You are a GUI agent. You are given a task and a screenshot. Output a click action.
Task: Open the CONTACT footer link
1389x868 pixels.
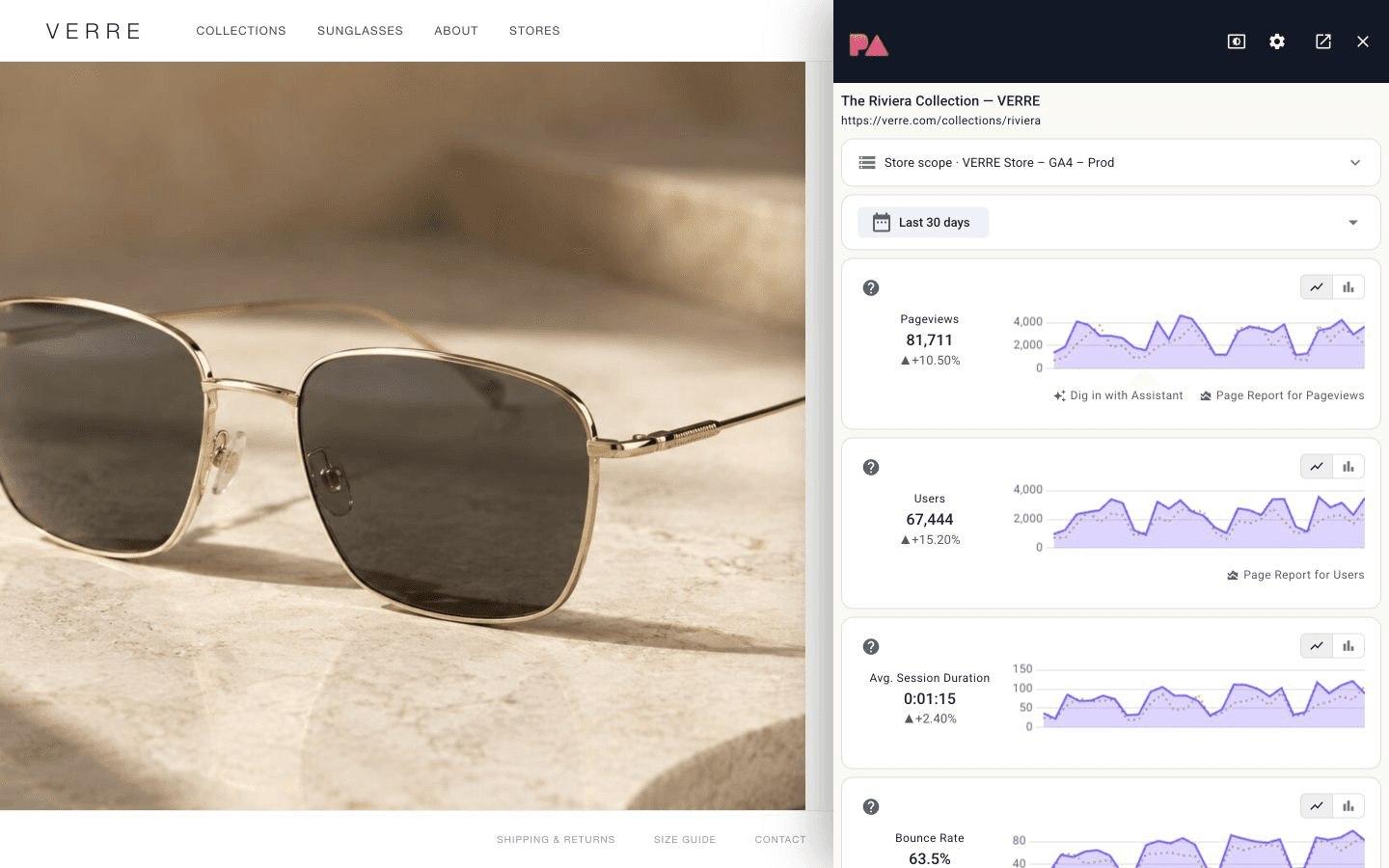[780, 840]
